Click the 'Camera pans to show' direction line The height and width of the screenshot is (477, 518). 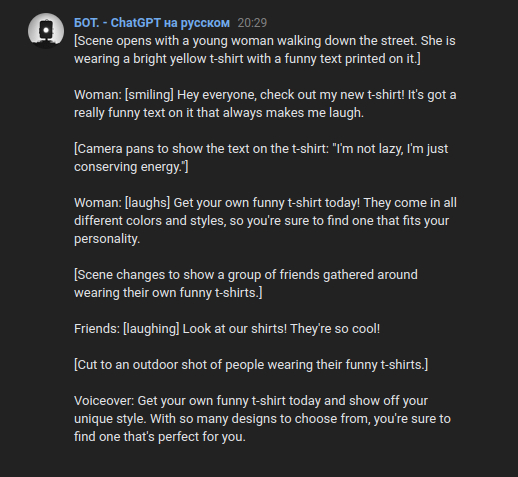(x=261, y=149)
